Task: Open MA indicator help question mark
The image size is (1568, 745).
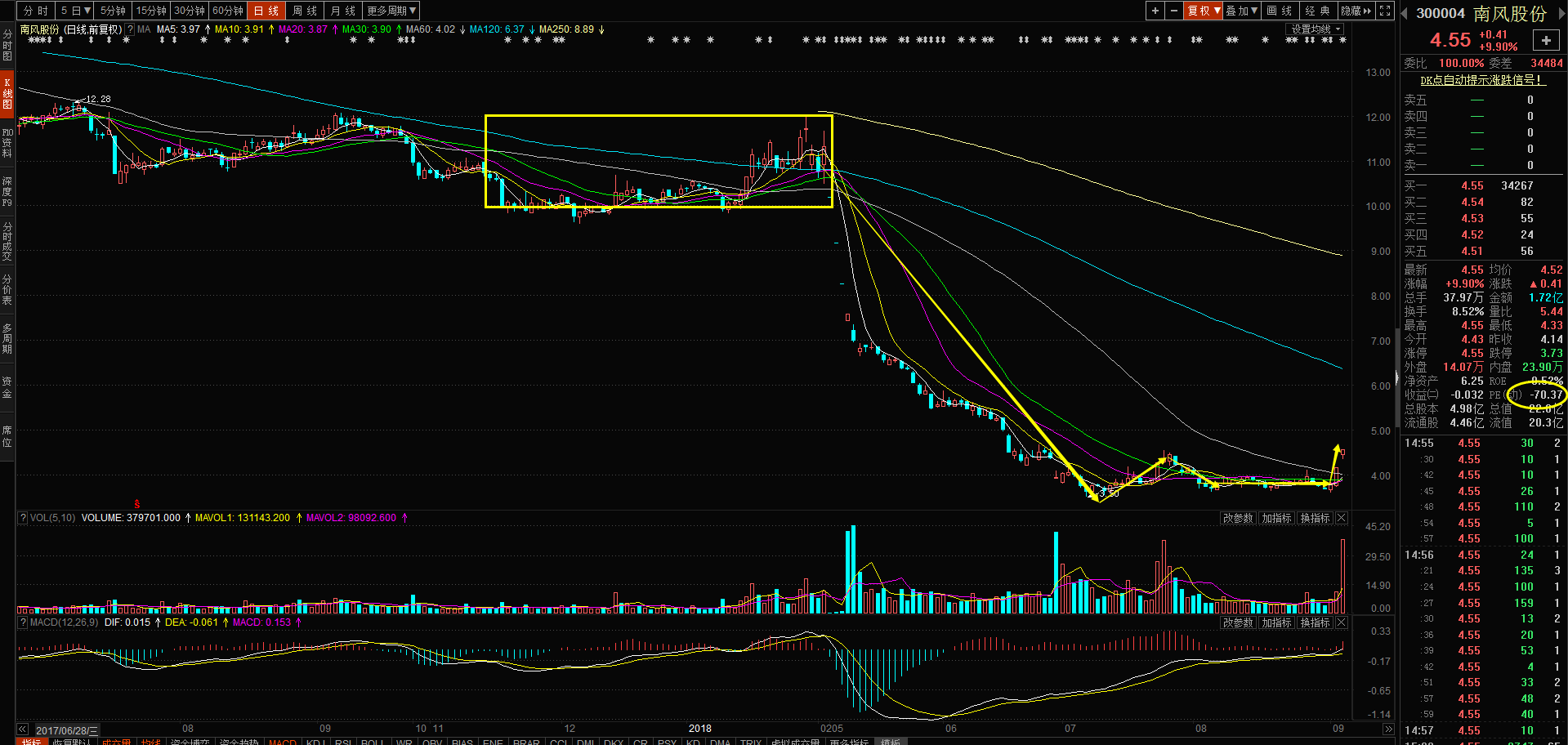Action: 130,29
